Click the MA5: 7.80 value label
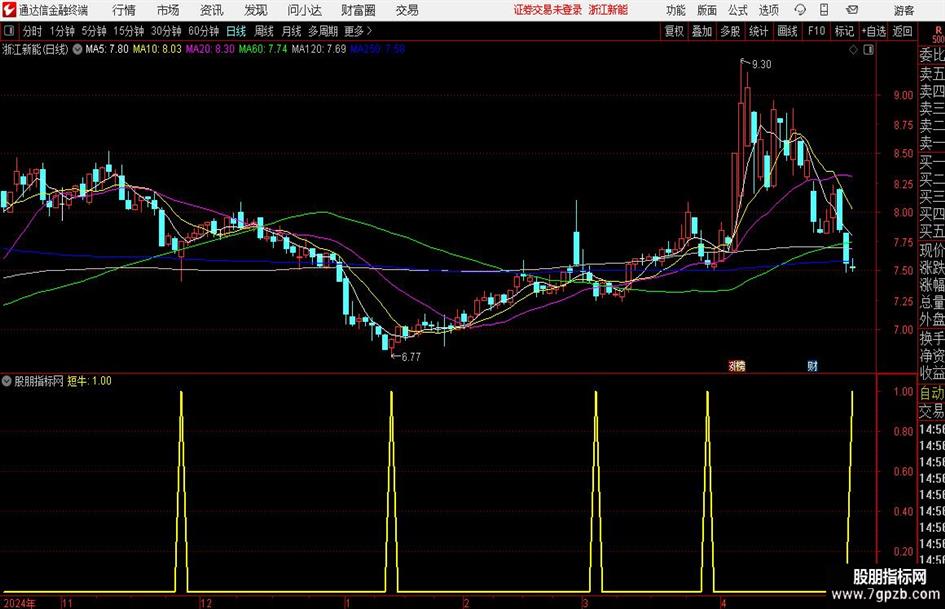 [107, 49]
